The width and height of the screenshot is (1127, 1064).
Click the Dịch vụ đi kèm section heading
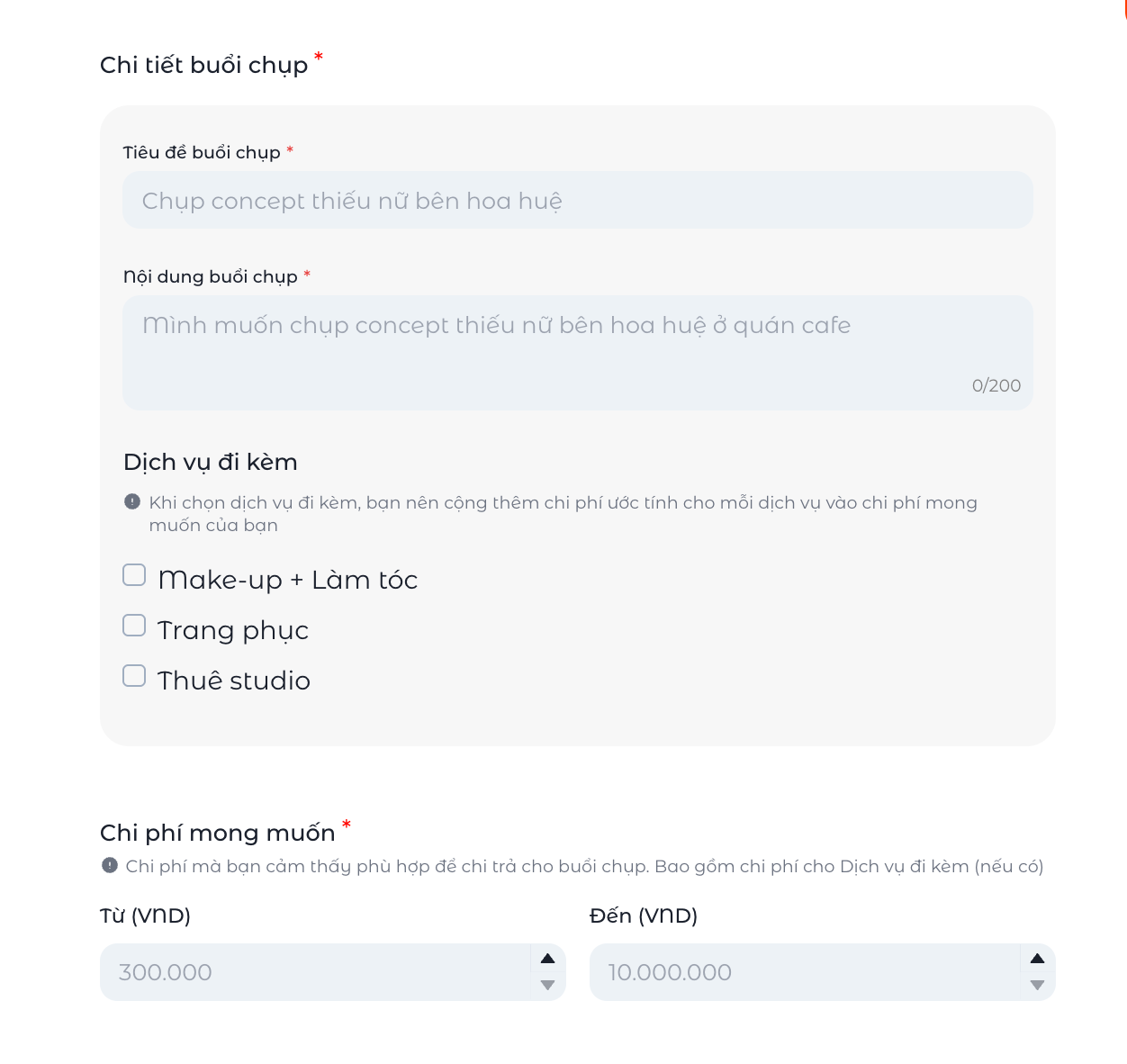coord(210,462)
